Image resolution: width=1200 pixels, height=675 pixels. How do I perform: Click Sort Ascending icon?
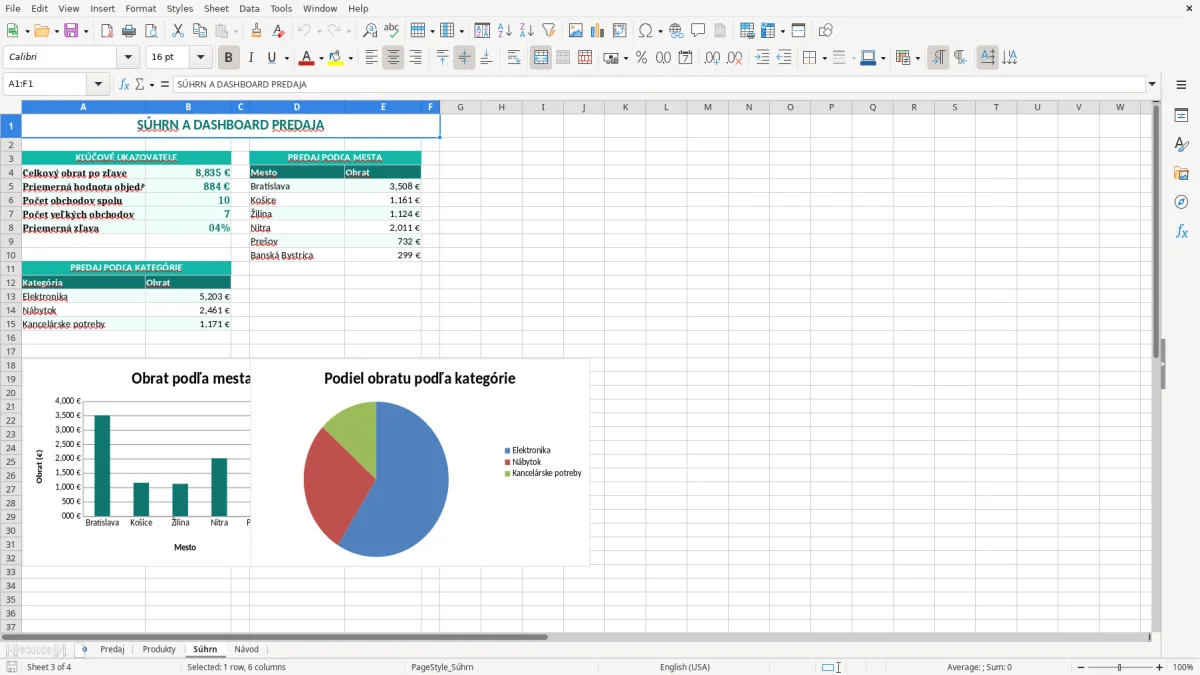[505, 31]
